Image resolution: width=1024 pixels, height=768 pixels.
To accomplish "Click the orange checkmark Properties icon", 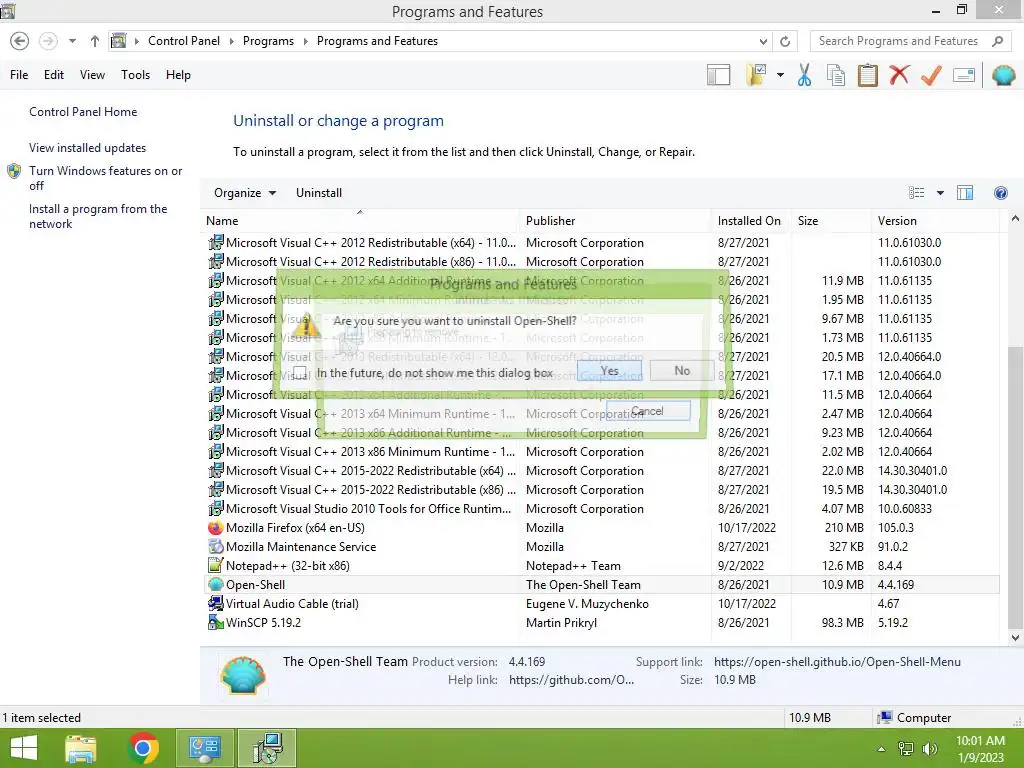I will (931, 75).
